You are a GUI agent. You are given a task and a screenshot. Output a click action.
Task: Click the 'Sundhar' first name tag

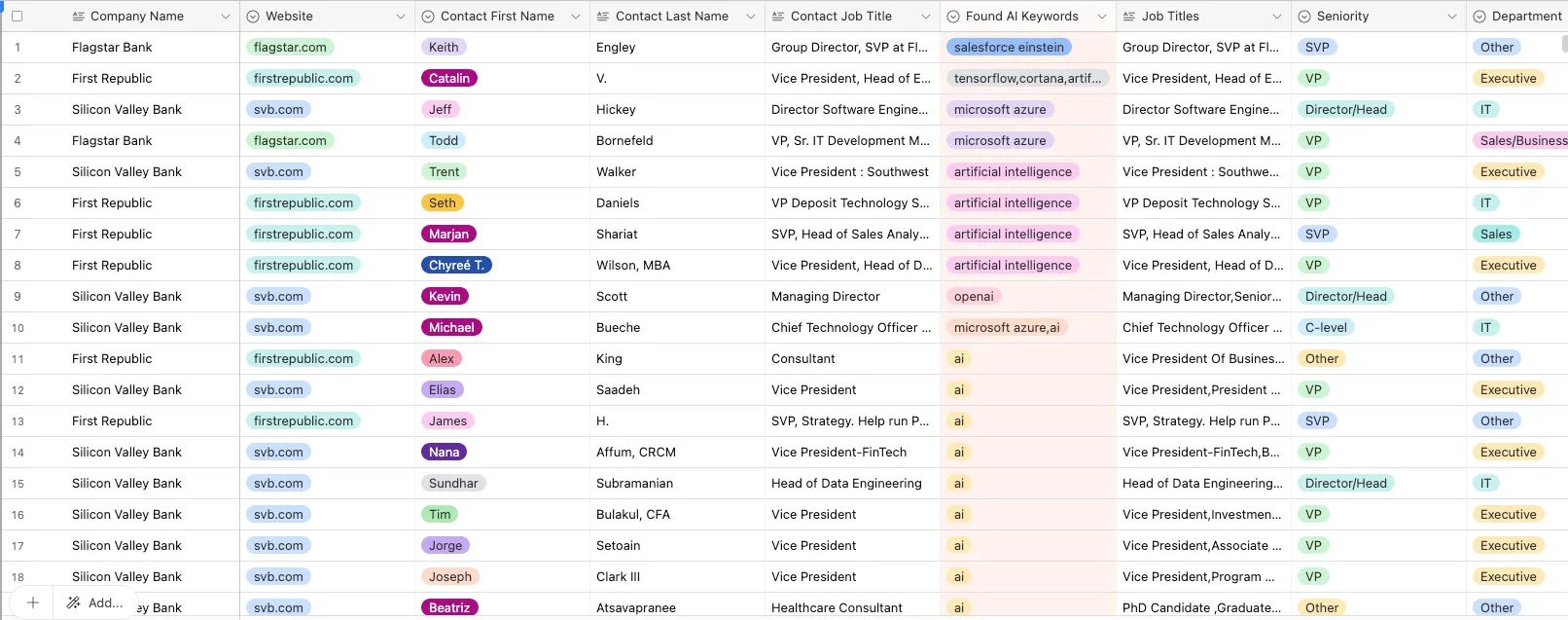pos(453,483)
